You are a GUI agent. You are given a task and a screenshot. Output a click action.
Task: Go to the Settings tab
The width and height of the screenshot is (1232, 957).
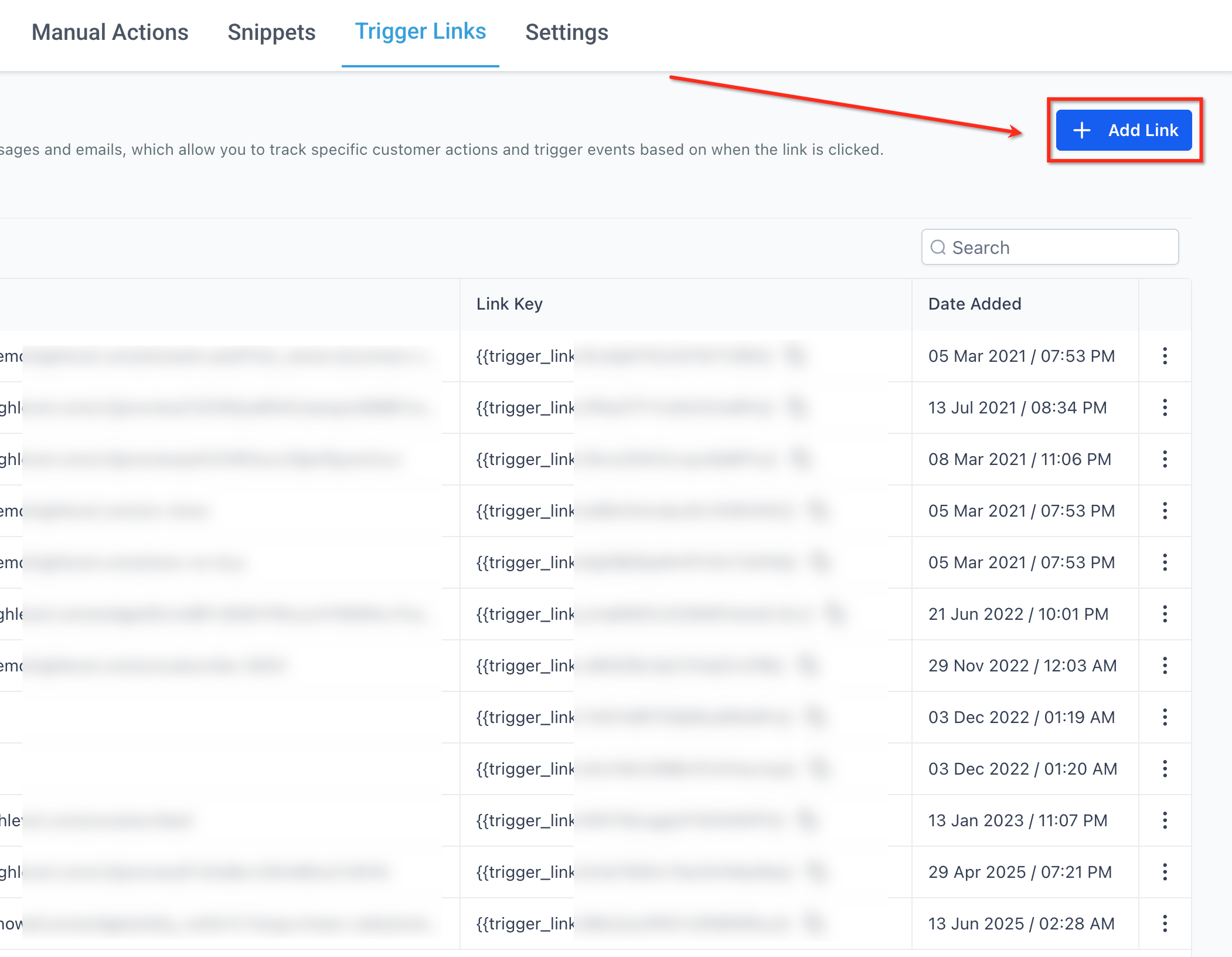(566, 32)
